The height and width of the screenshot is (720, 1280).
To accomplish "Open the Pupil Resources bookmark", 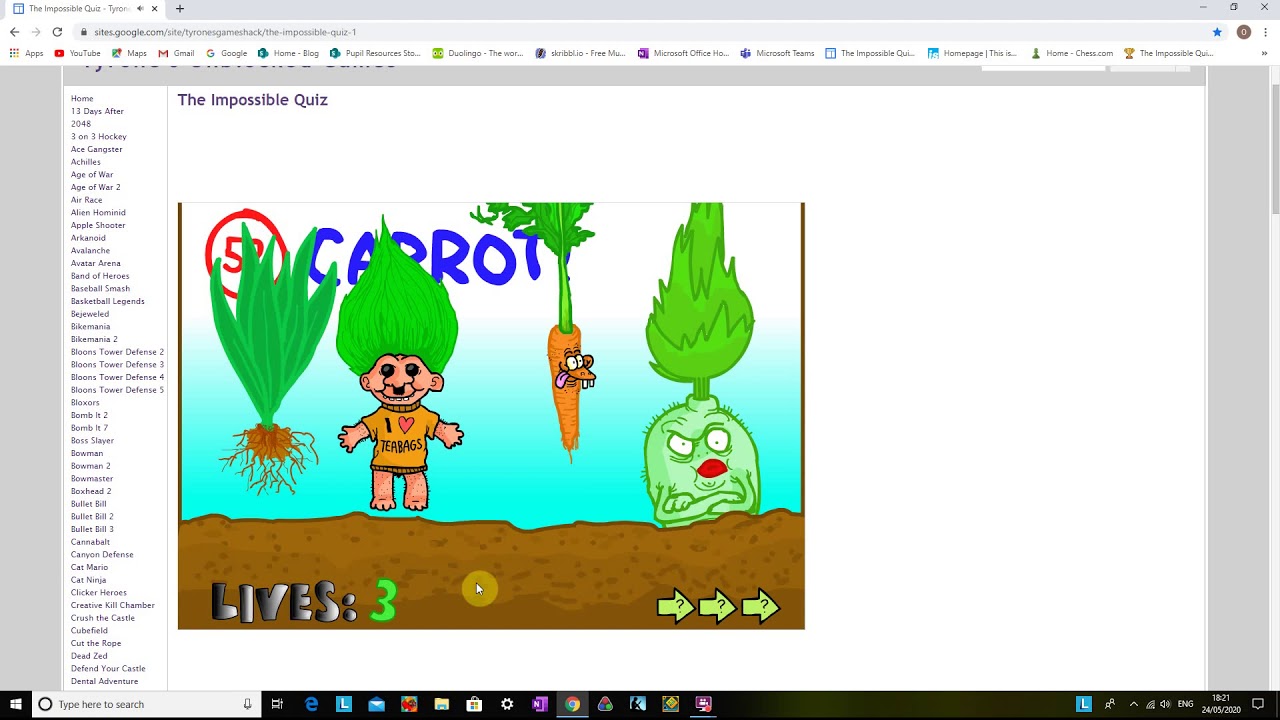I will (x=375, y=53).
